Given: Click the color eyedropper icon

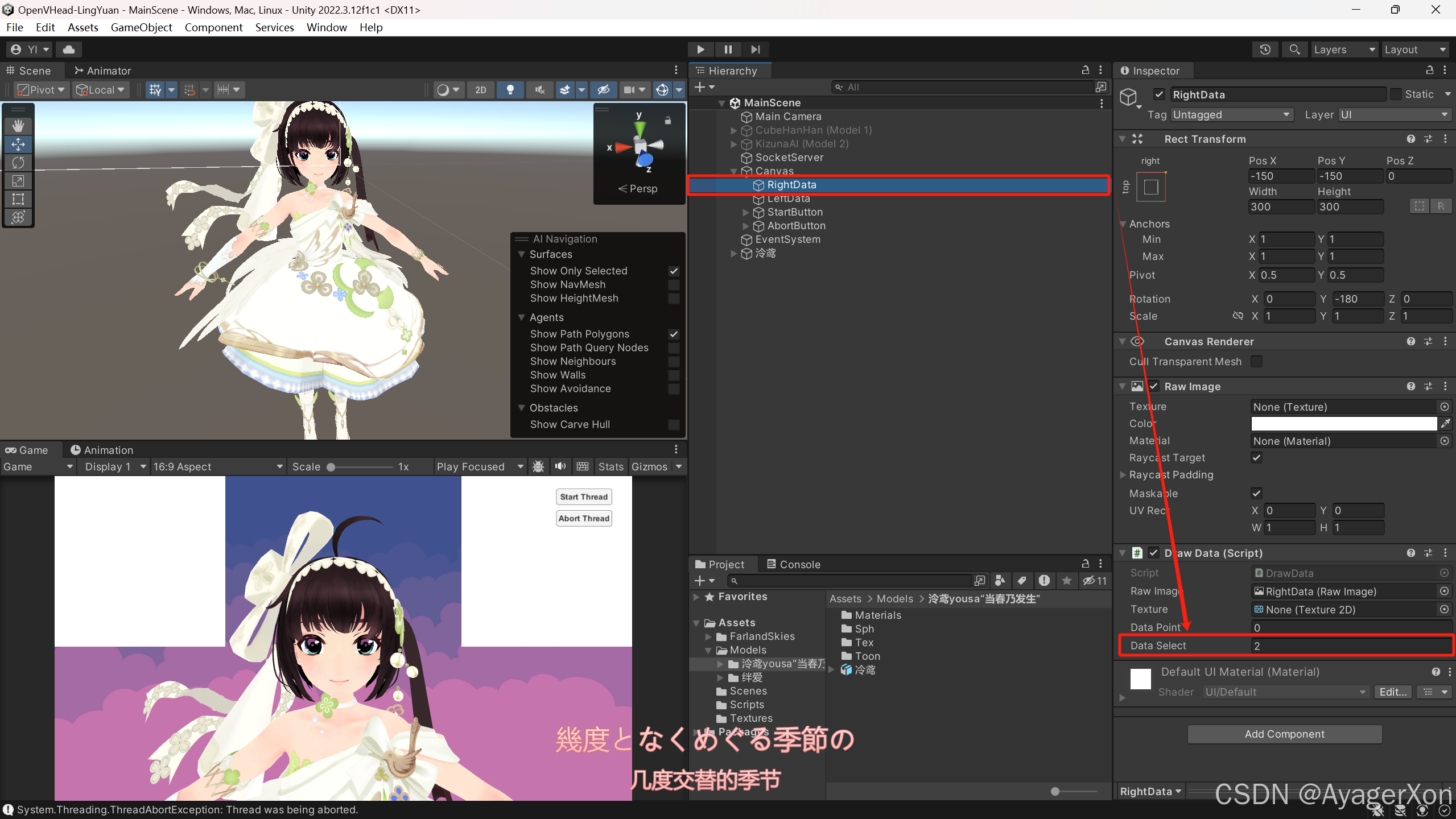Looking at the screenshot, I should (x=1445, y=424).
